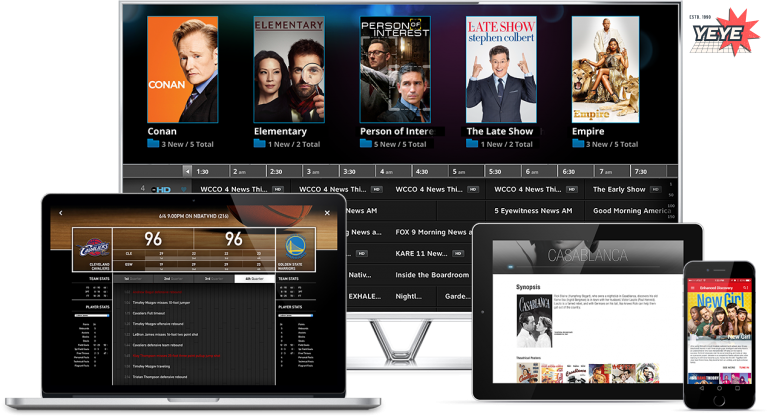
Task: Select the EXHALE... guide listing
Action: pyautogui.click(x=365, y=296)
